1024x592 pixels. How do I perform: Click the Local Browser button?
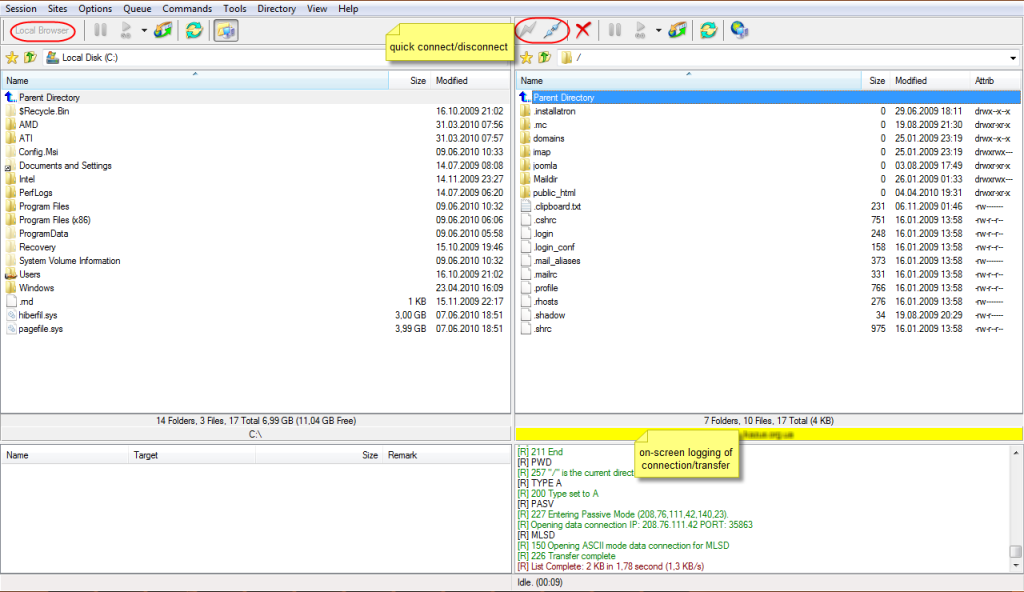point(42,31)
